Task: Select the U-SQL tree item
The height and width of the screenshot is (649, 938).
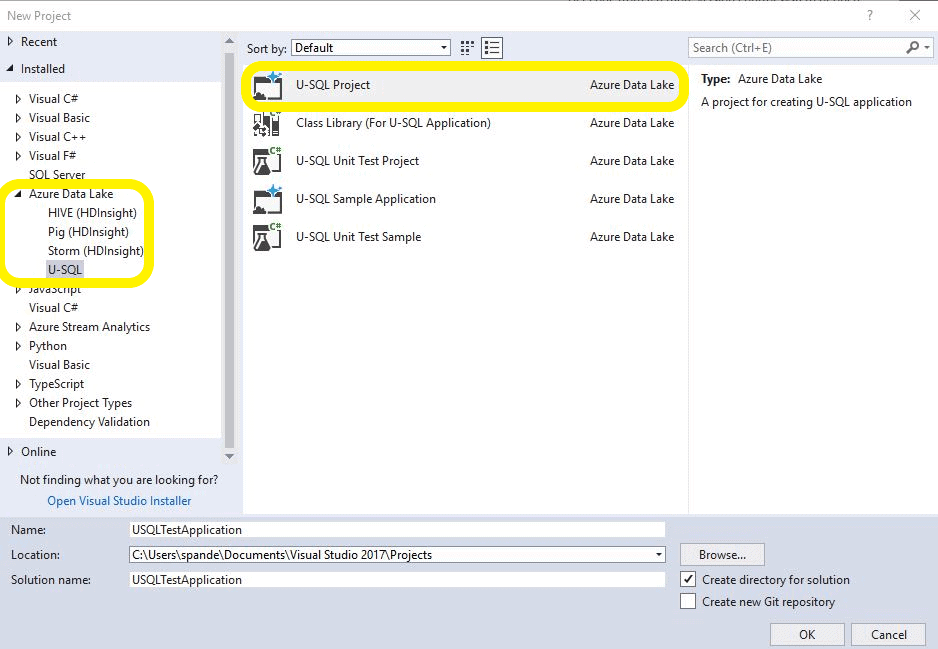Action: (x=65, y=270)
